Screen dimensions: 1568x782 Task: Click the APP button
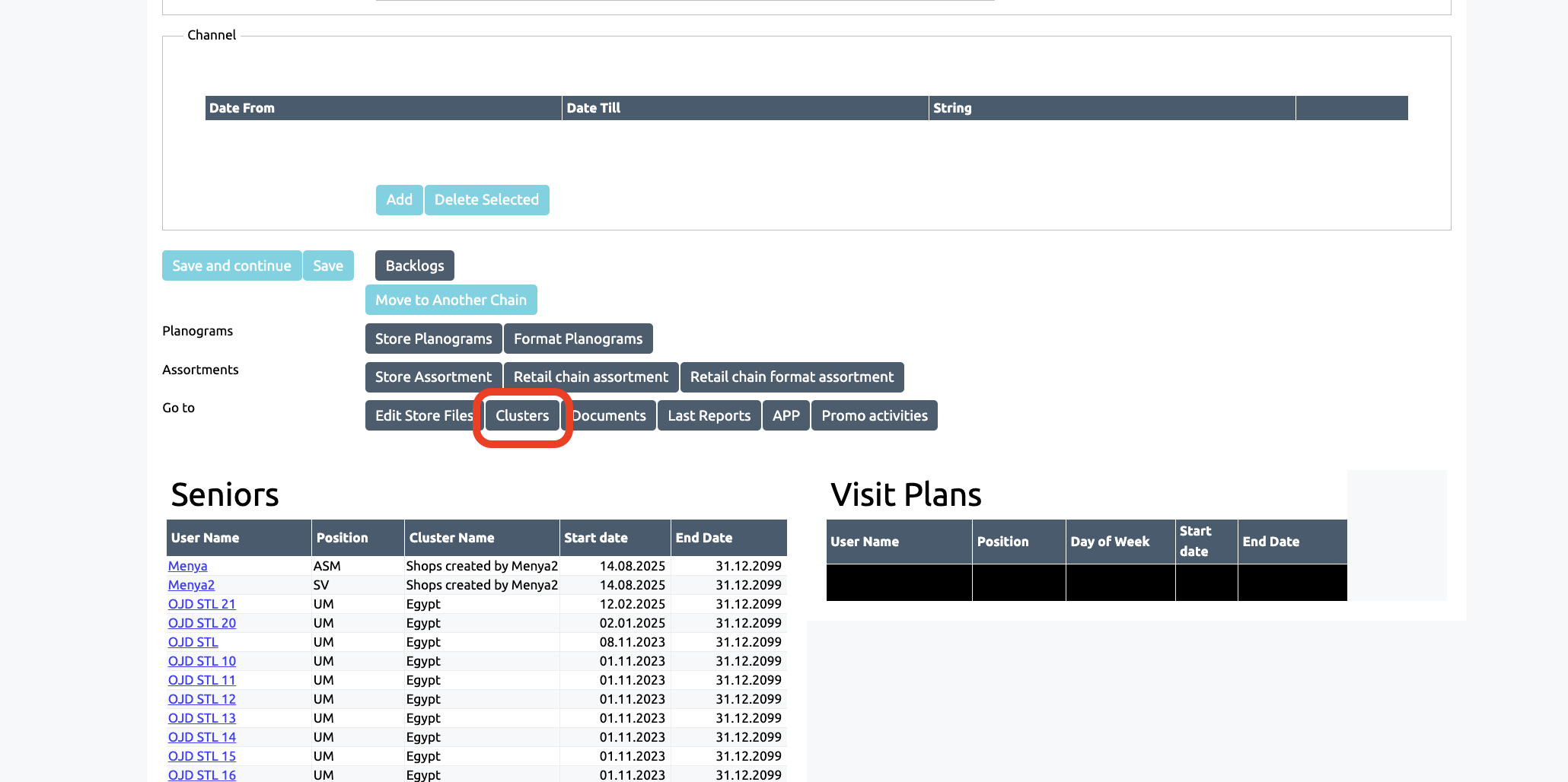[x=786, y=416]
